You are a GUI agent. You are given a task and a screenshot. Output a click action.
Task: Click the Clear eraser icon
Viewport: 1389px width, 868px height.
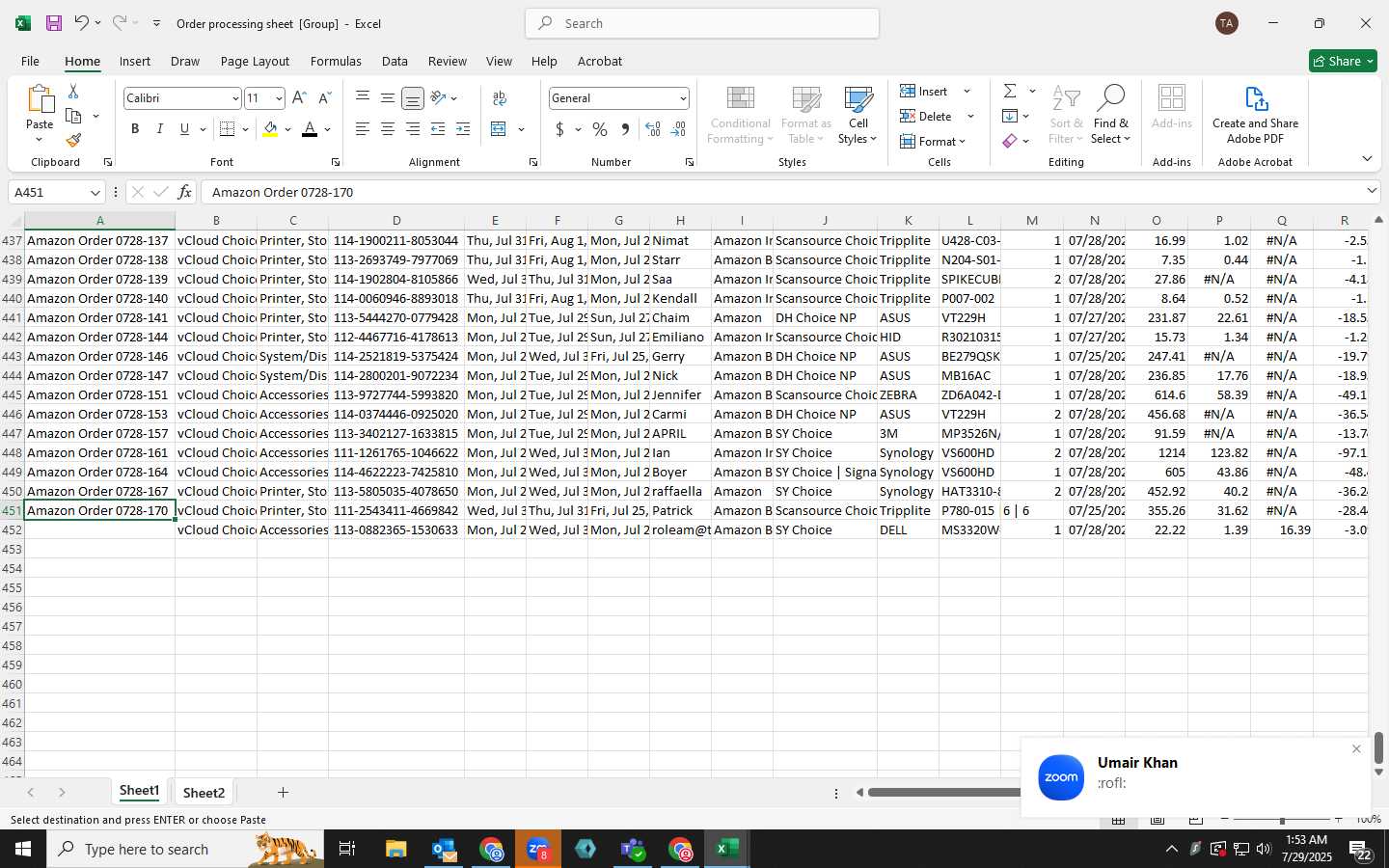click(1010, 141)
